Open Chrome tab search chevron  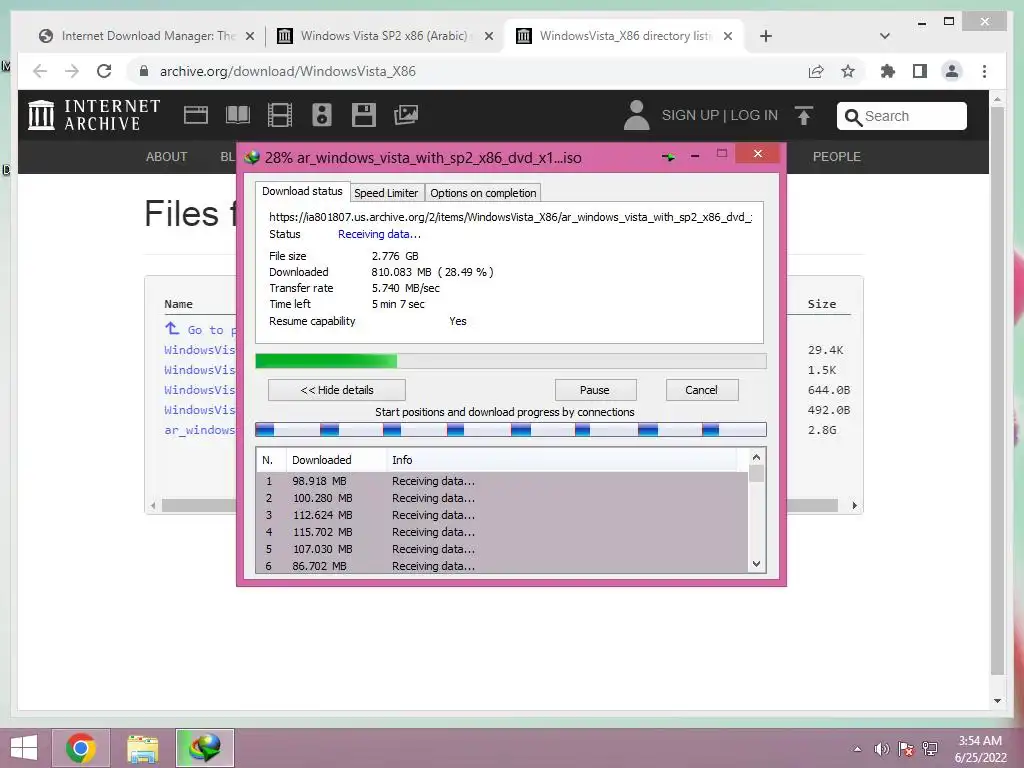885,36
